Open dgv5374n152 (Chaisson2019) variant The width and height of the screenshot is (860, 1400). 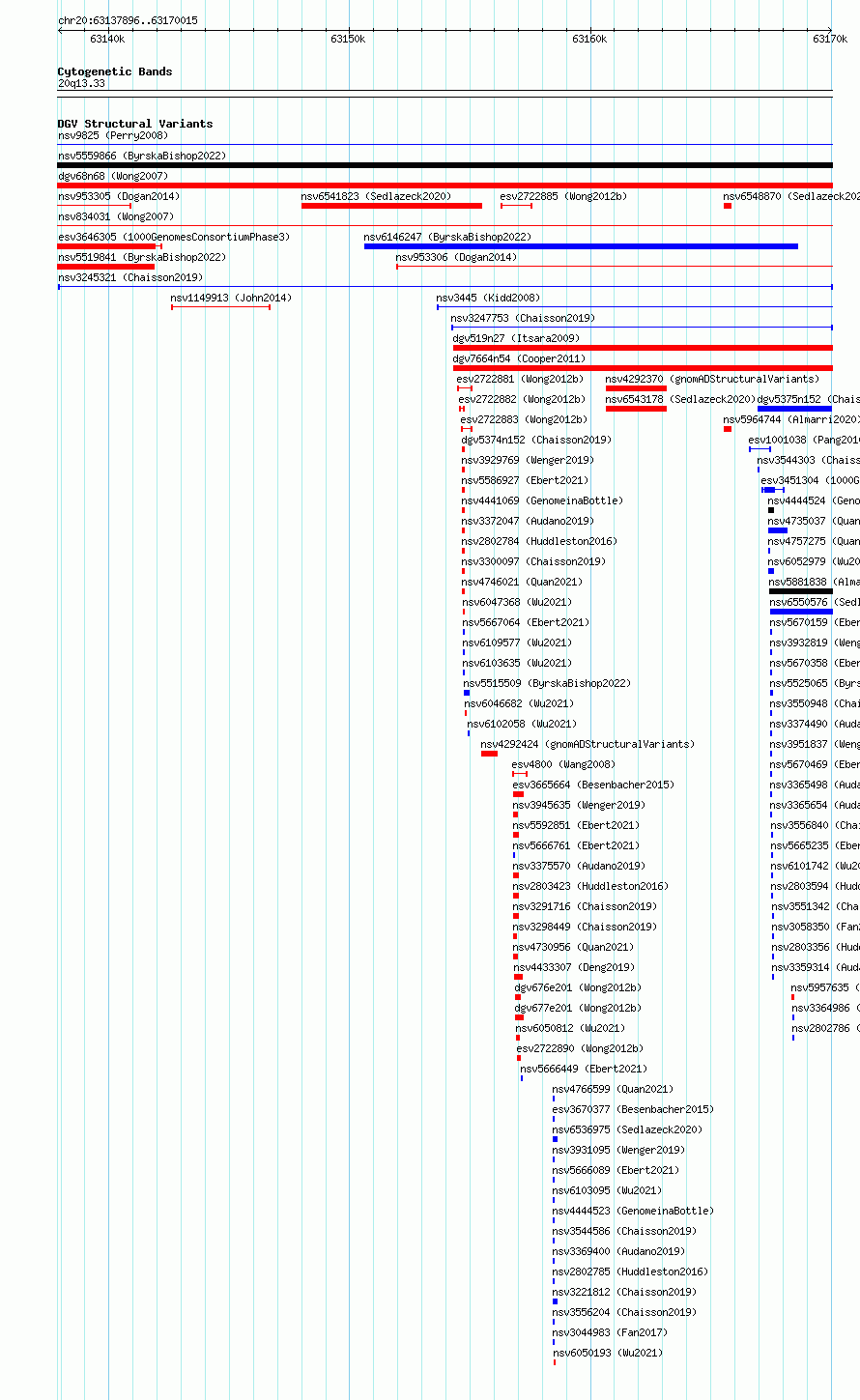[535, 440]
